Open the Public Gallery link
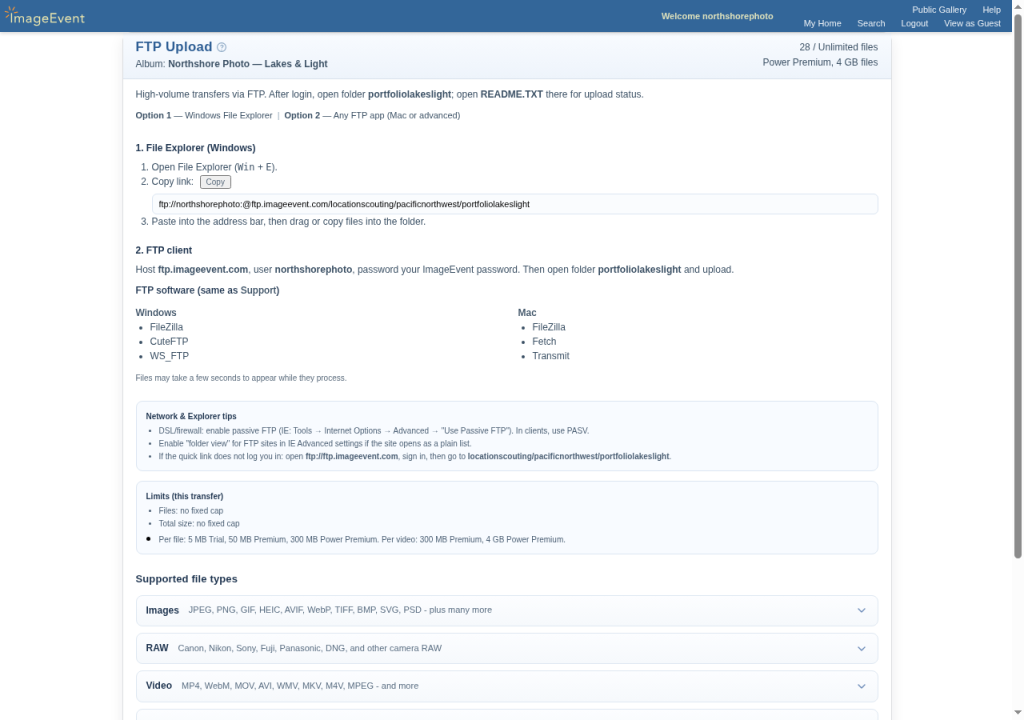 click(x=938, y=10)
